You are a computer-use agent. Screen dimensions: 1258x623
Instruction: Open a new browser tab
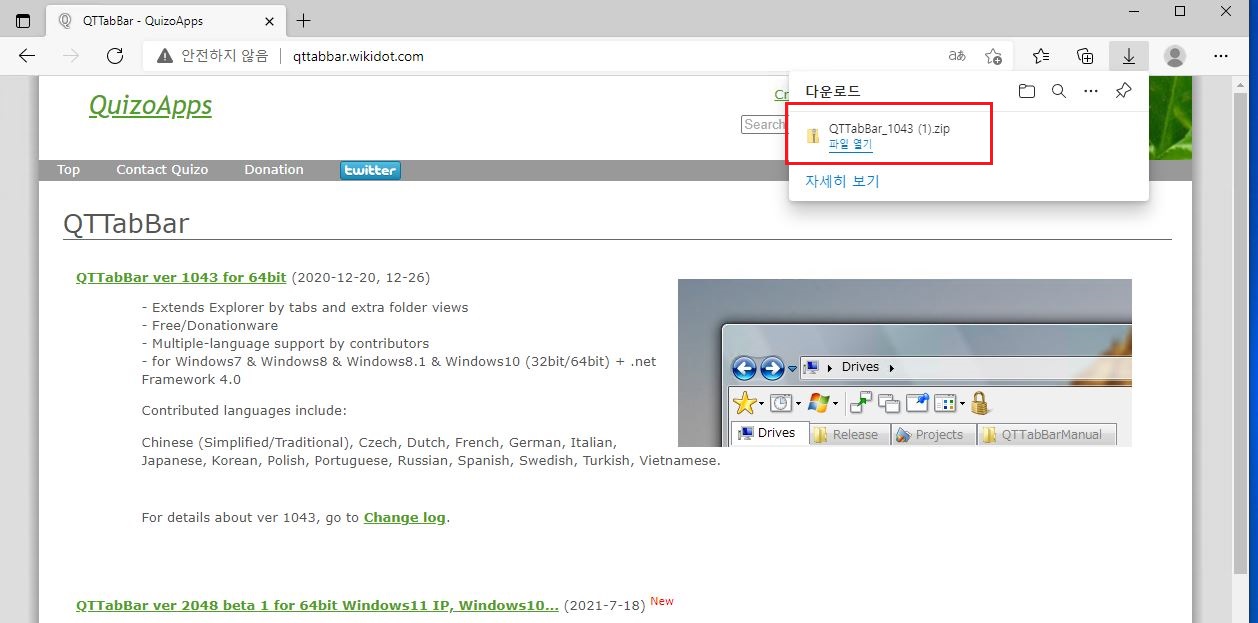pos(304,21)
